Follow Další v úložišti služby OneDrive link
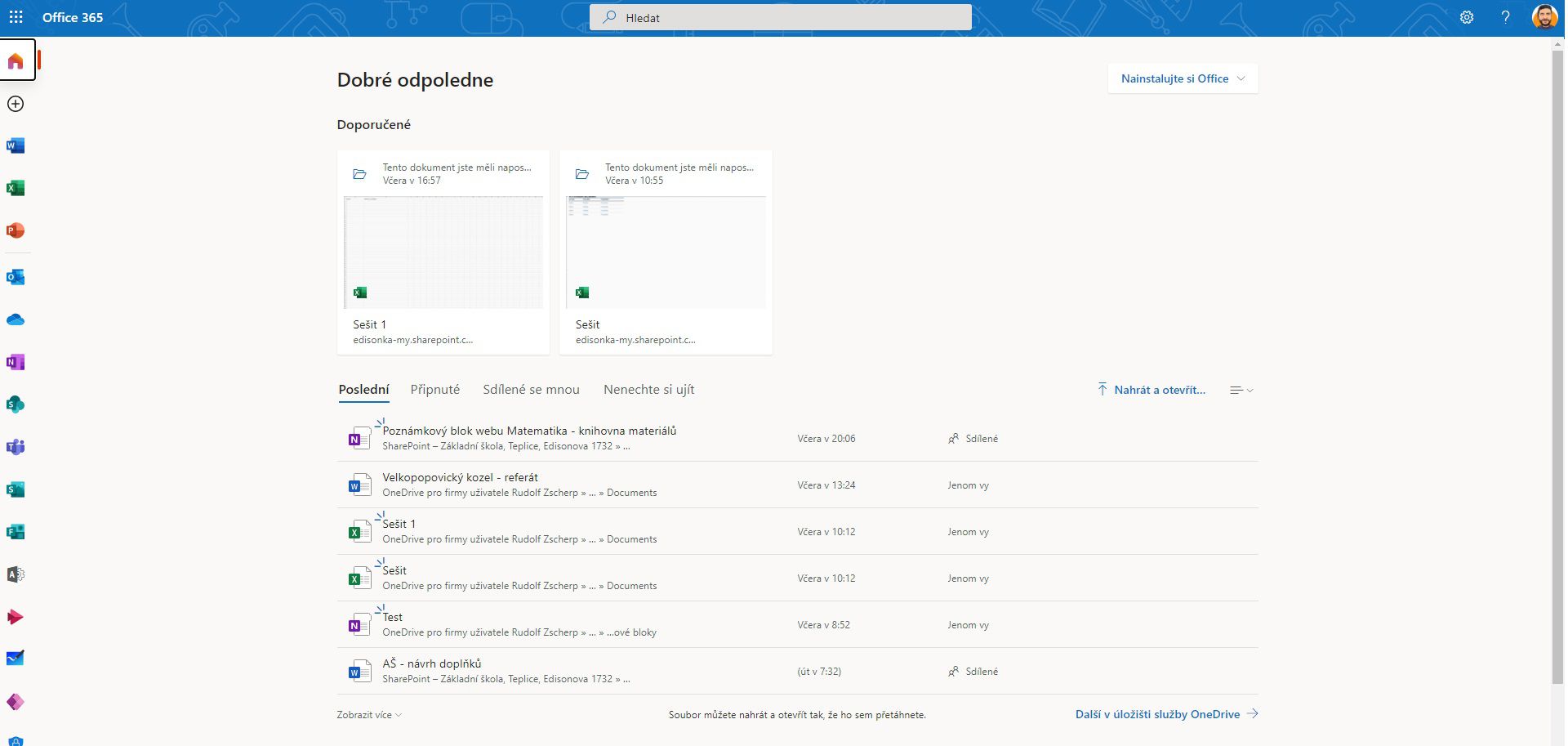This screenshot has height=746, width=1568. pyautogui.click(x=1166, y=714)
